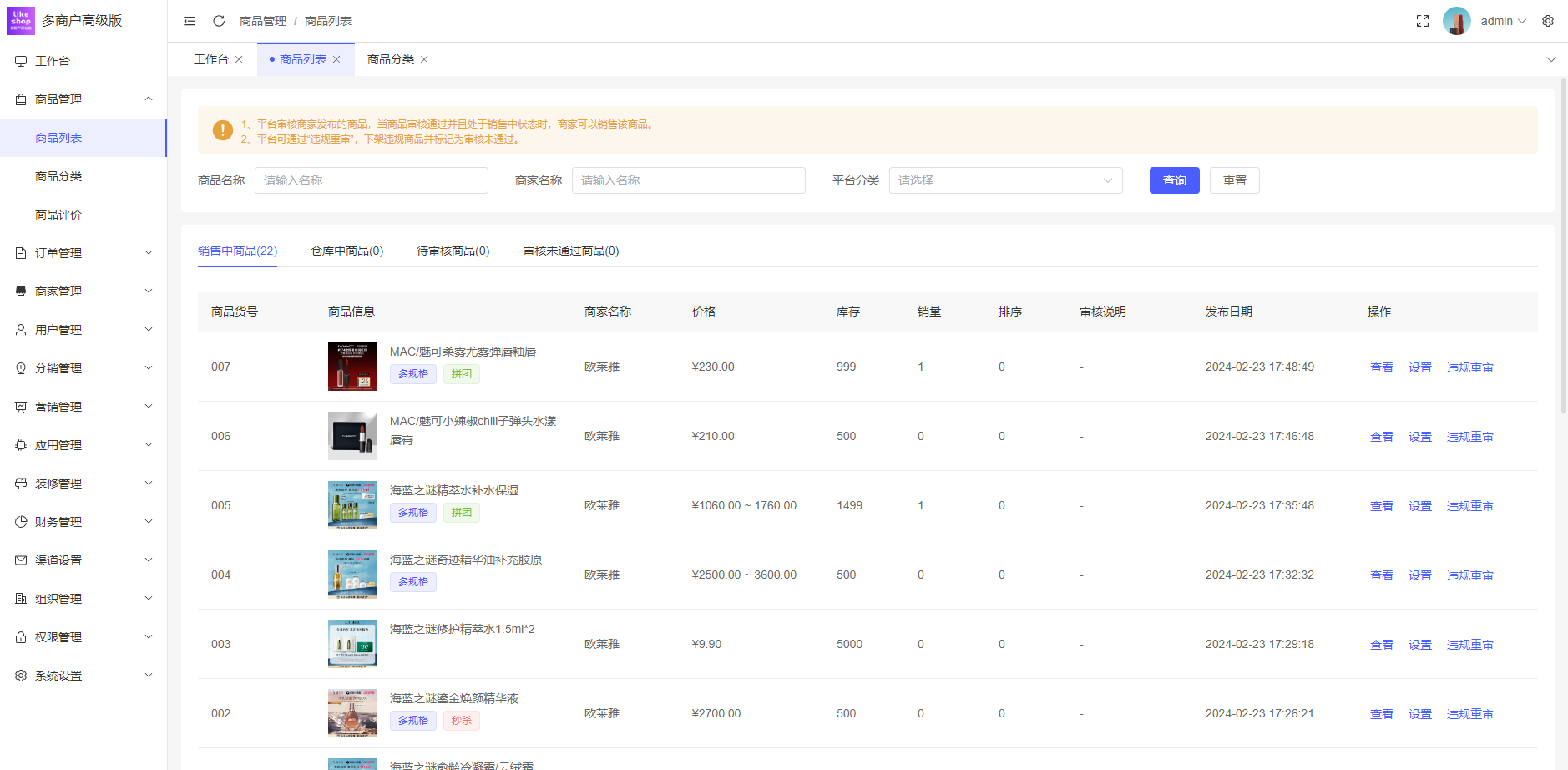This screenshot has width=1568, height=770.
Task: Open the settings gear icon
Action: coord(1548,21)
